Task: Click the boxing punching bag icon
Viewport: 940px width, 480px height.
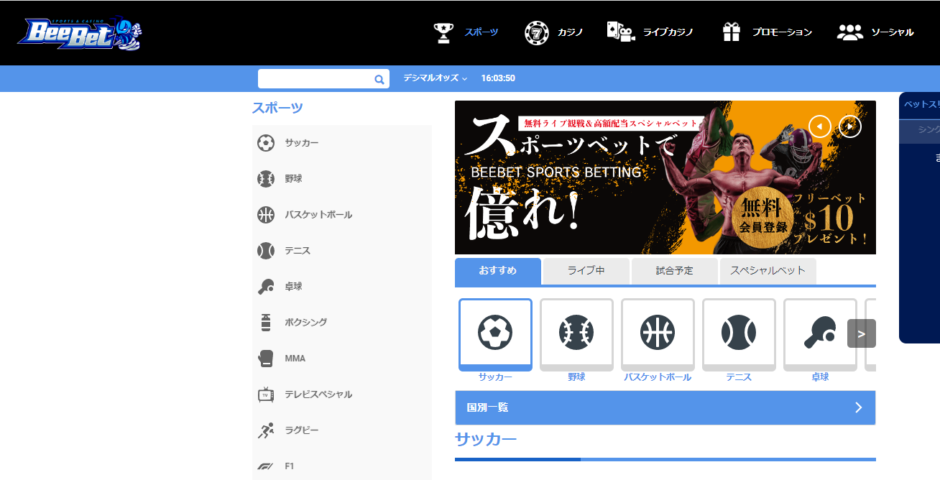Action: [266, 322]
